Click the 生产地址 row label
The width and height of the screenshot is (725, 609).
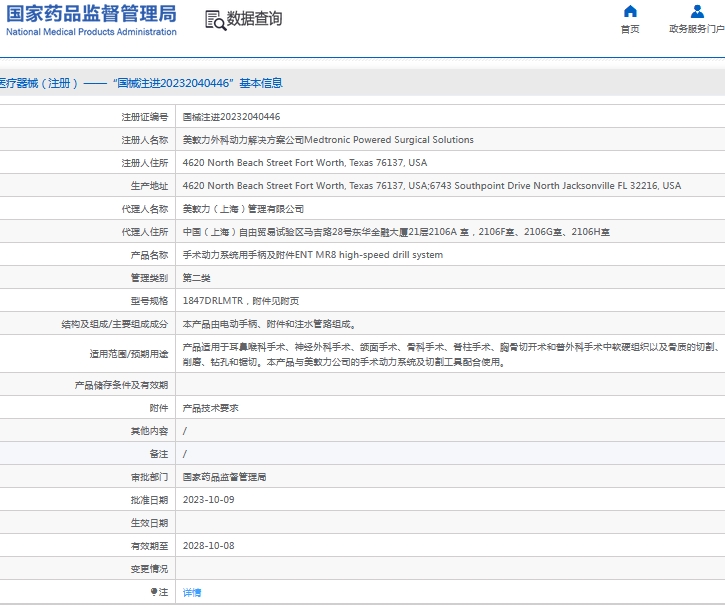pos(149,186)
